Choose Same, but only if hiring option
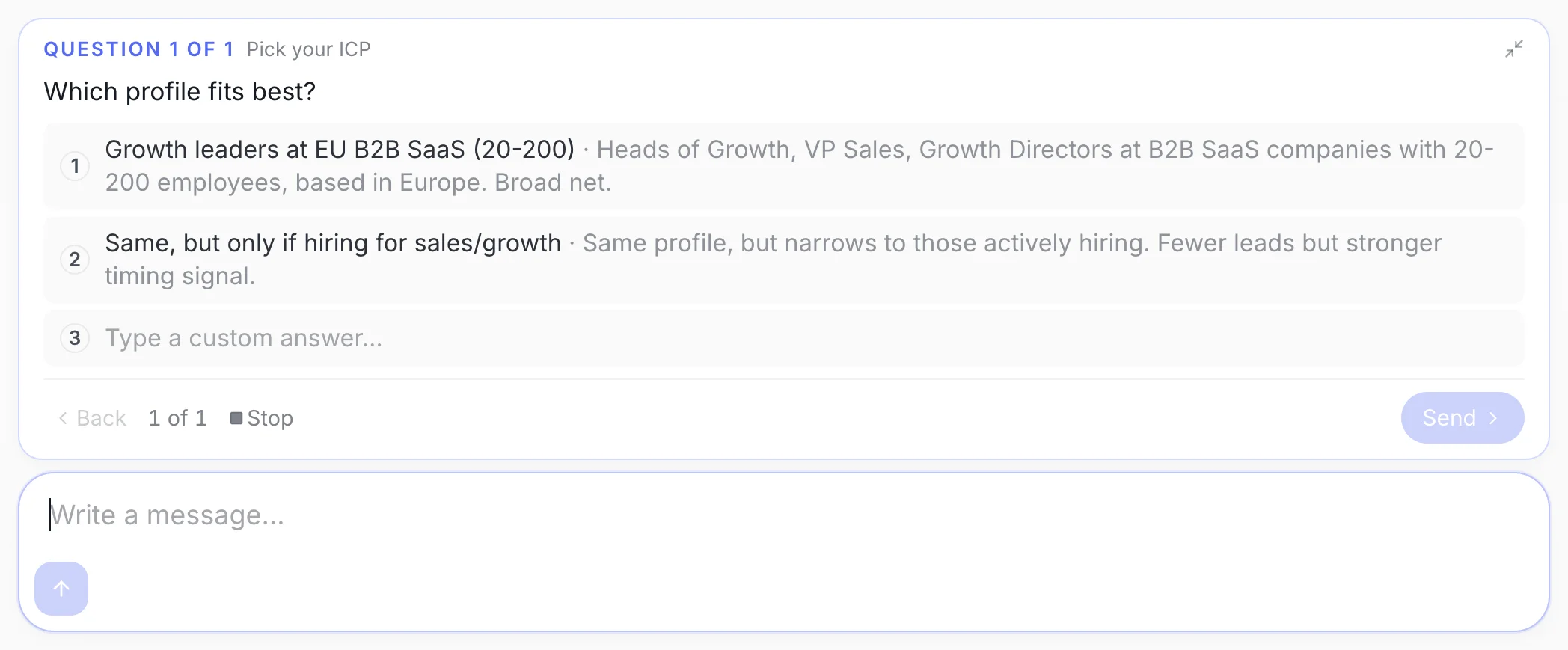The width and height of the screenshot is (1568, 650). tap(784, 260)
